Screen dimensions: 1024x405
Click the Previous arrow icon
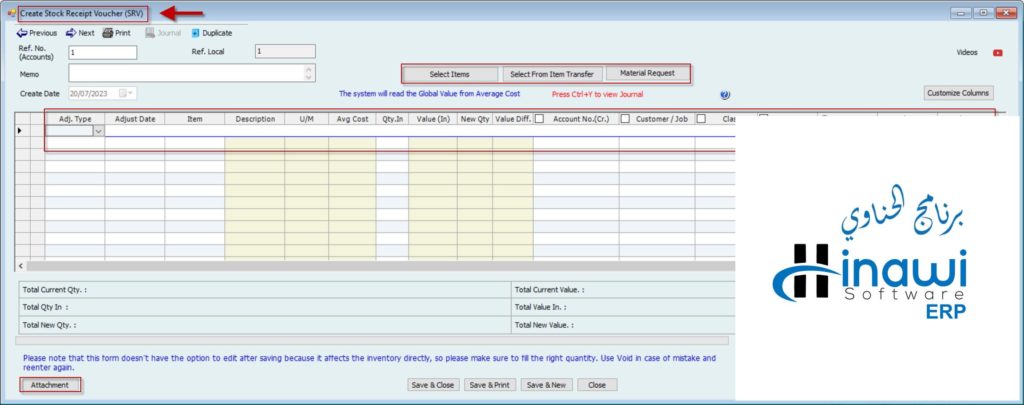coord(22,33)
